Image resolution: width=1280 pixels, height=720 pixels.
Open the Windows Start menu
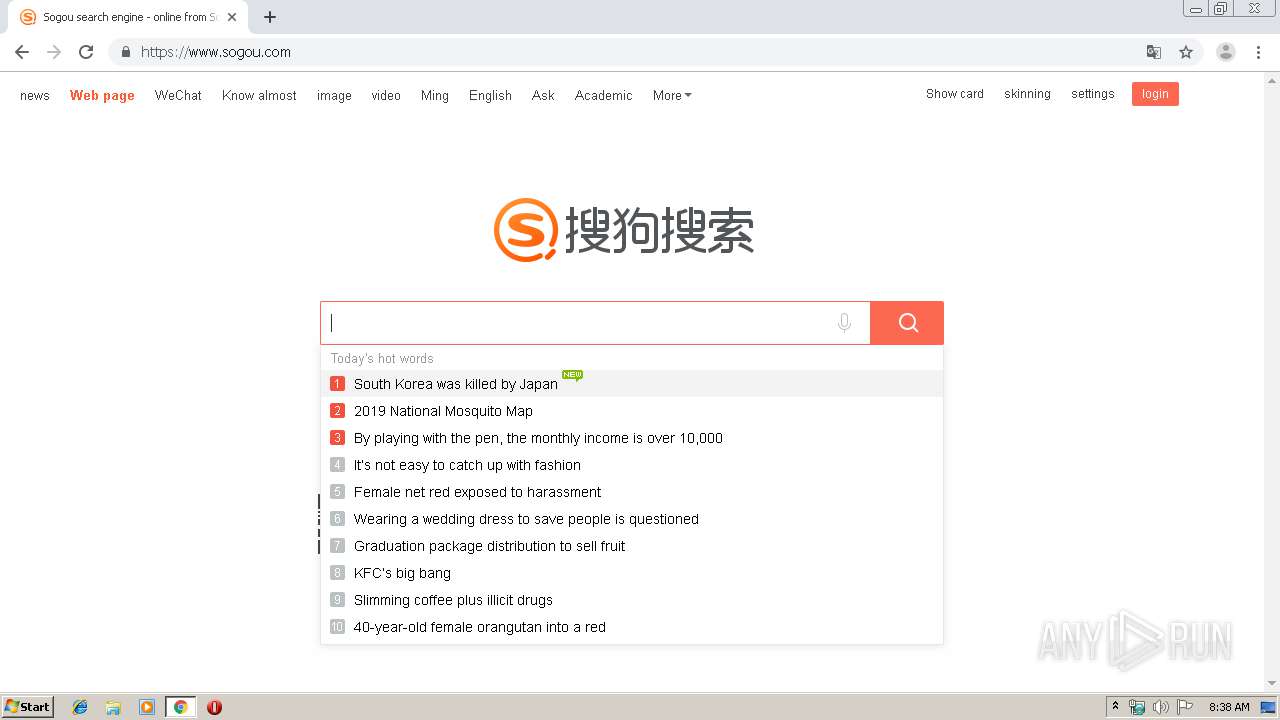(27, 707)
